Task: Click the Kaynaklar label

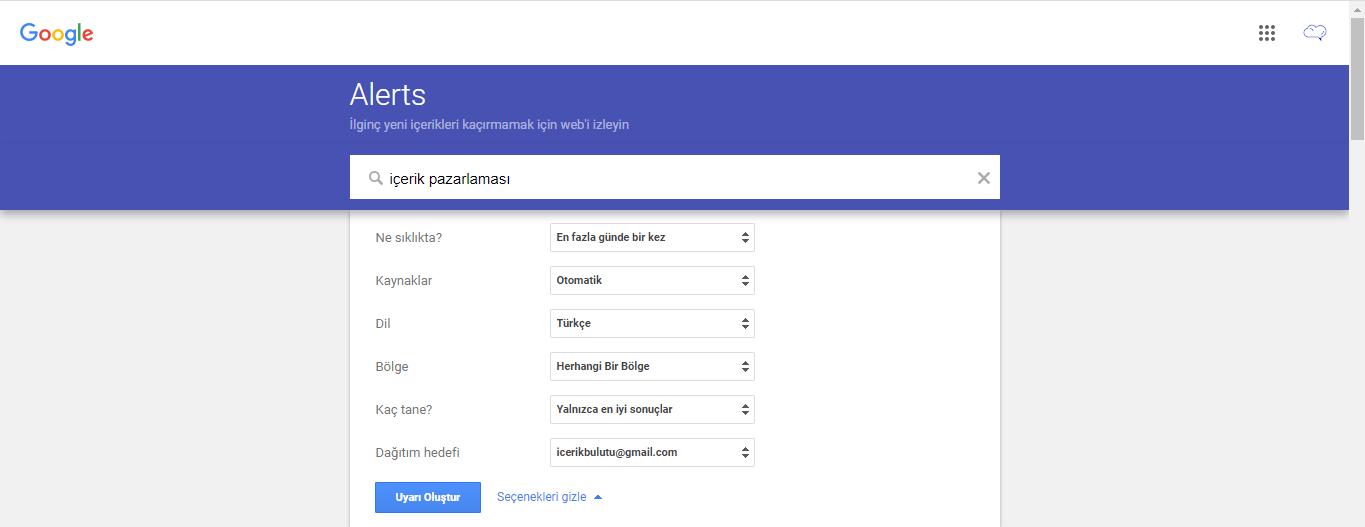Action: pyautogui.click(x=404, y=281)
